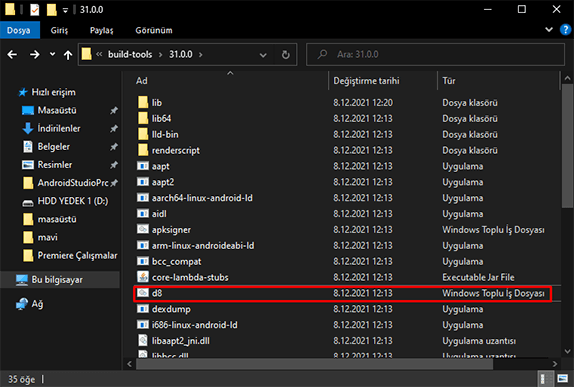The width and height of the screenshot is (574, 387).
Task: Click the scroll down arrow of file list
Action: coord(567,351)
